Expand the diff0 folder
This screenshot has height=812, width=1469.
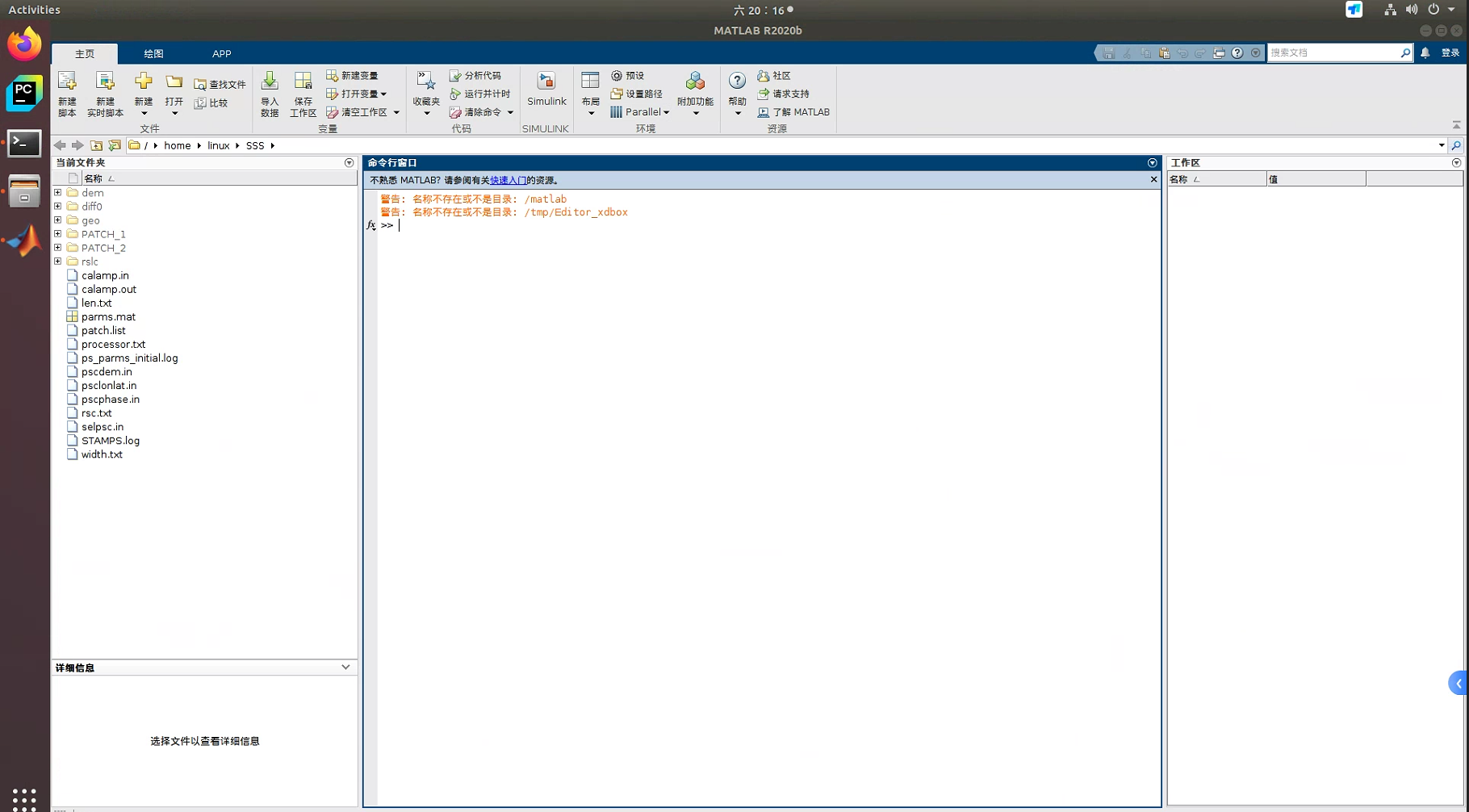click(58, 207)
